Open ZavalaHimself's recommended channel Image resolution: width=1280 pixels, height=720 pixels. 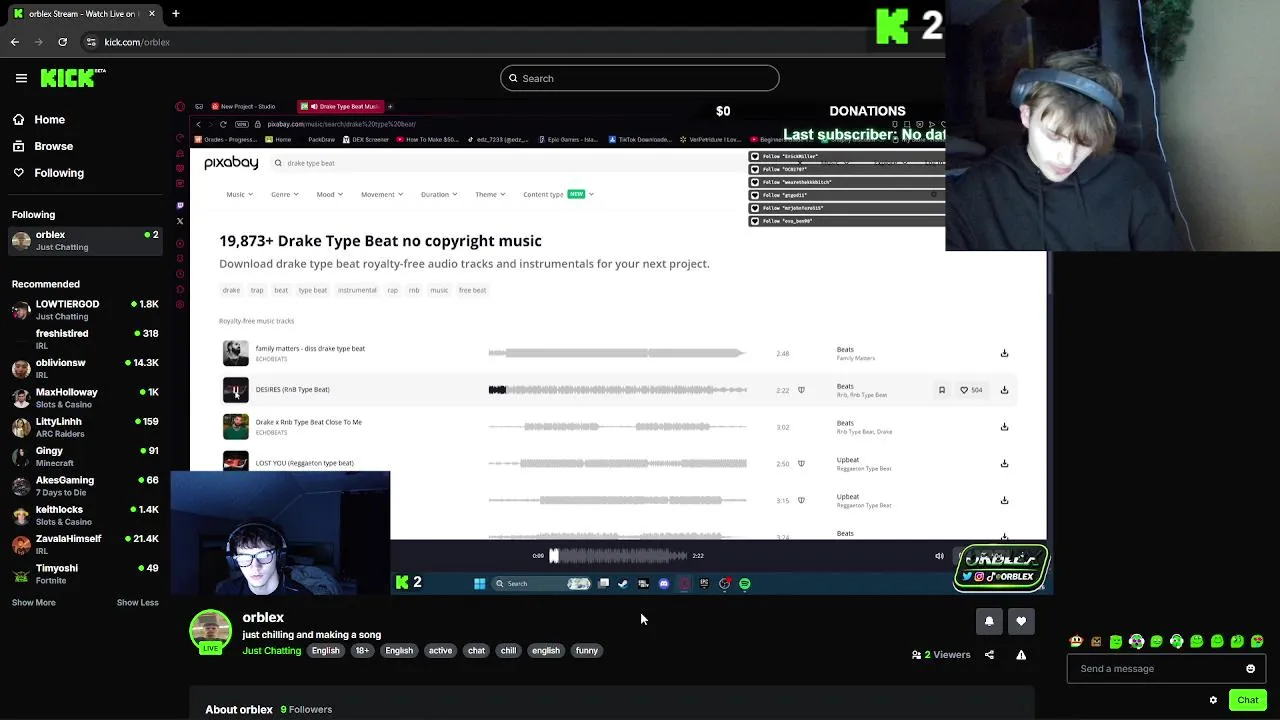85,545
